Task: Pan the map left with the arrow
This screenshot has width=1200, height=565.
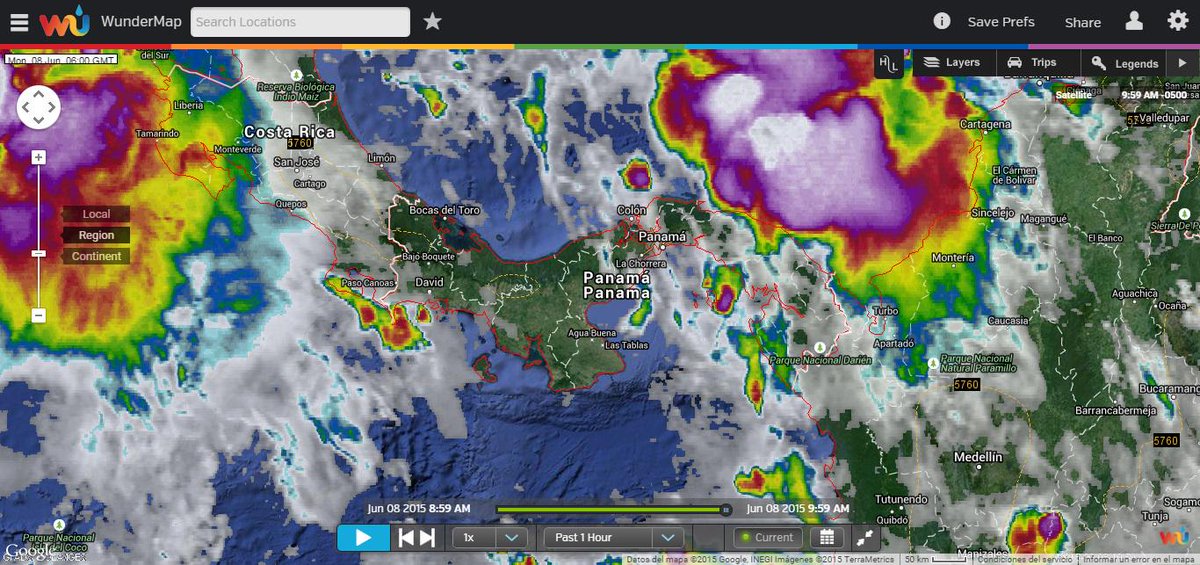Action: (24, 106)
